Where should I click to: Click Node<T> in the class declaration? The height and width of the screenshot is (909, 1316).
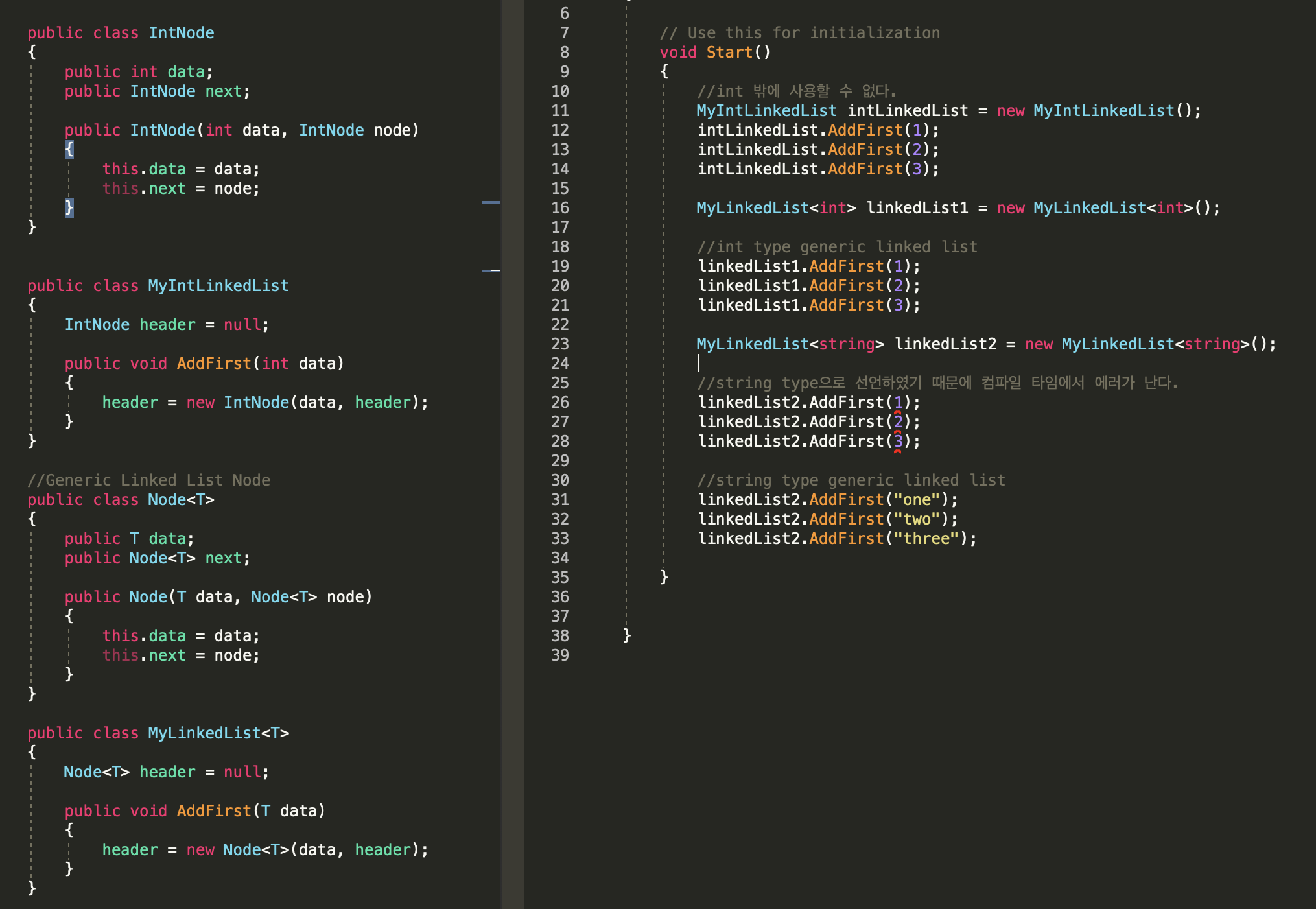(180, 500)
